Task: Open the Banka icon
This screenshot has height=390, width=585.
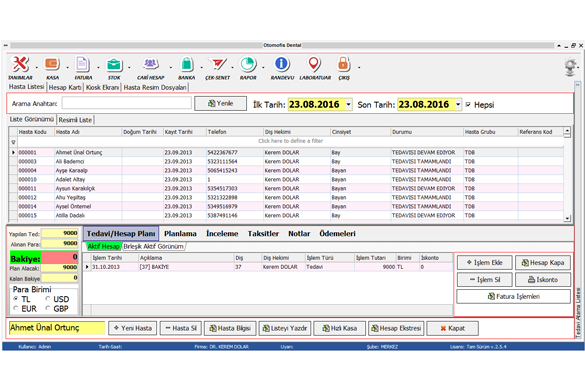Action: 187,64
